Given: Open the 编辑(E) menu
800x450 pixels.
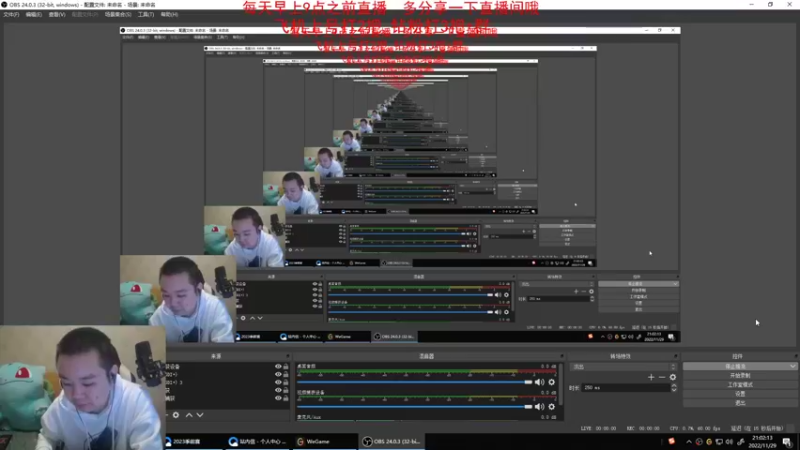Looking at the screenshot, I should [34, 14].
